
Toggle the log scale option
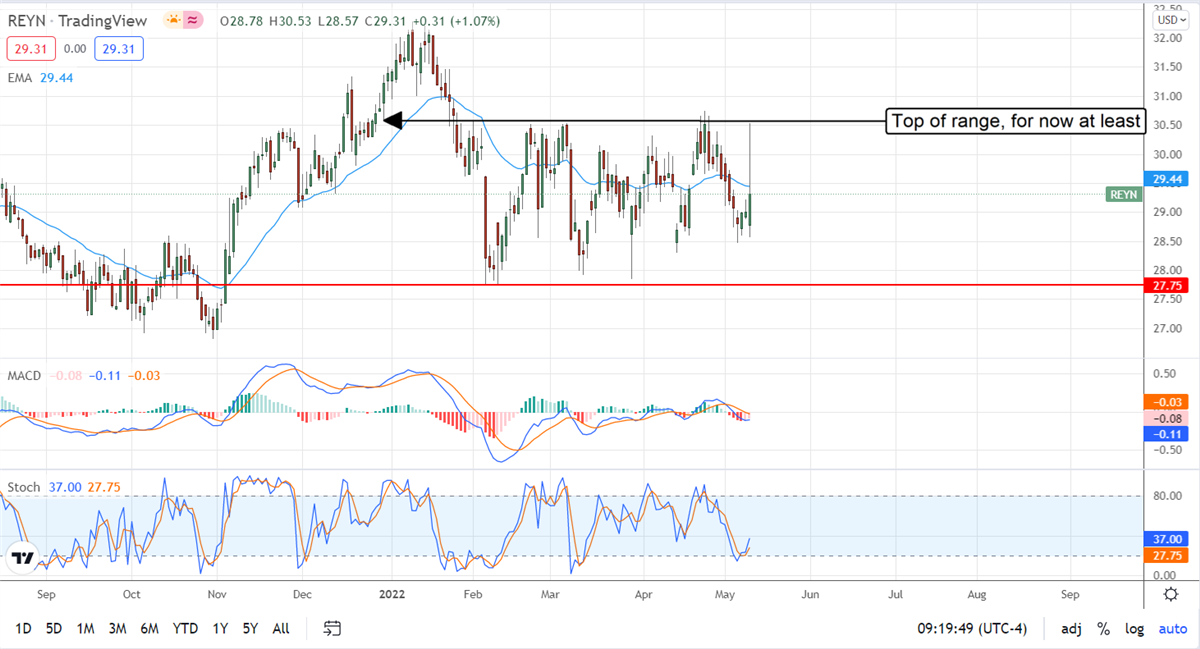pos(1134,629)
